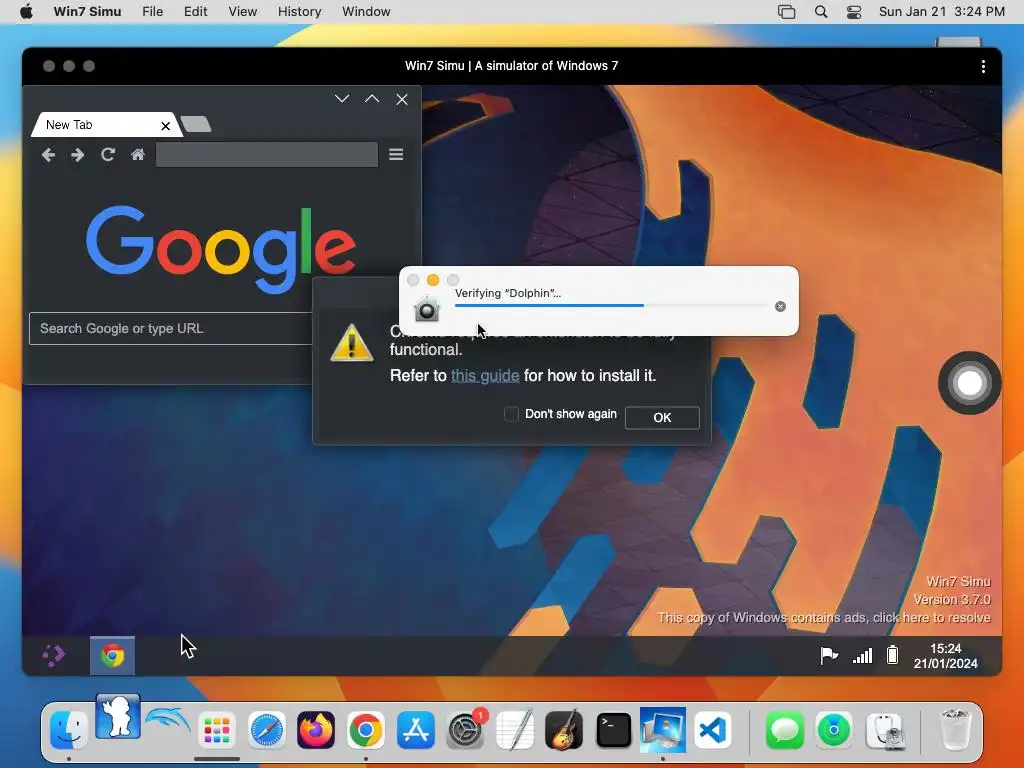This screenshot has height=768, width=1024.
Task: Click the floating circular assist button
Action: click(969, 383)
